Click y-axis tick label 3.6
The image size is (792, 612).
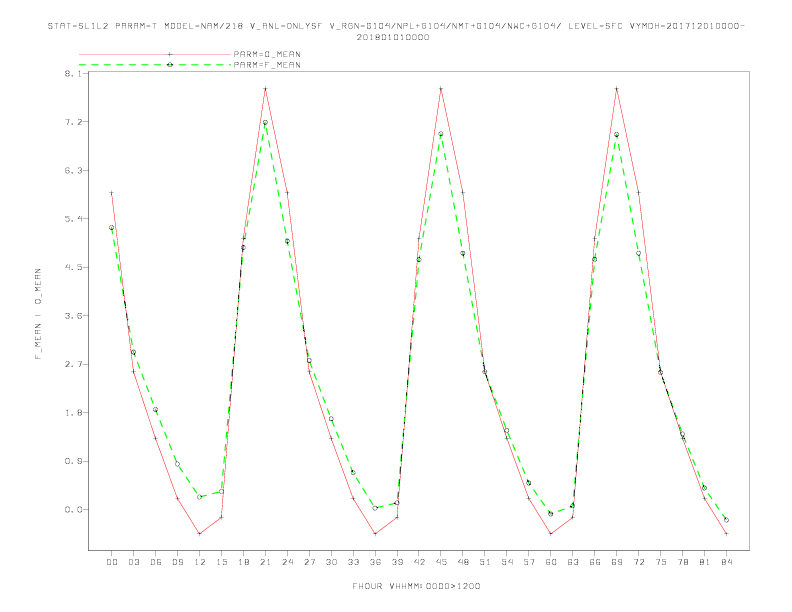coord(72,316)
